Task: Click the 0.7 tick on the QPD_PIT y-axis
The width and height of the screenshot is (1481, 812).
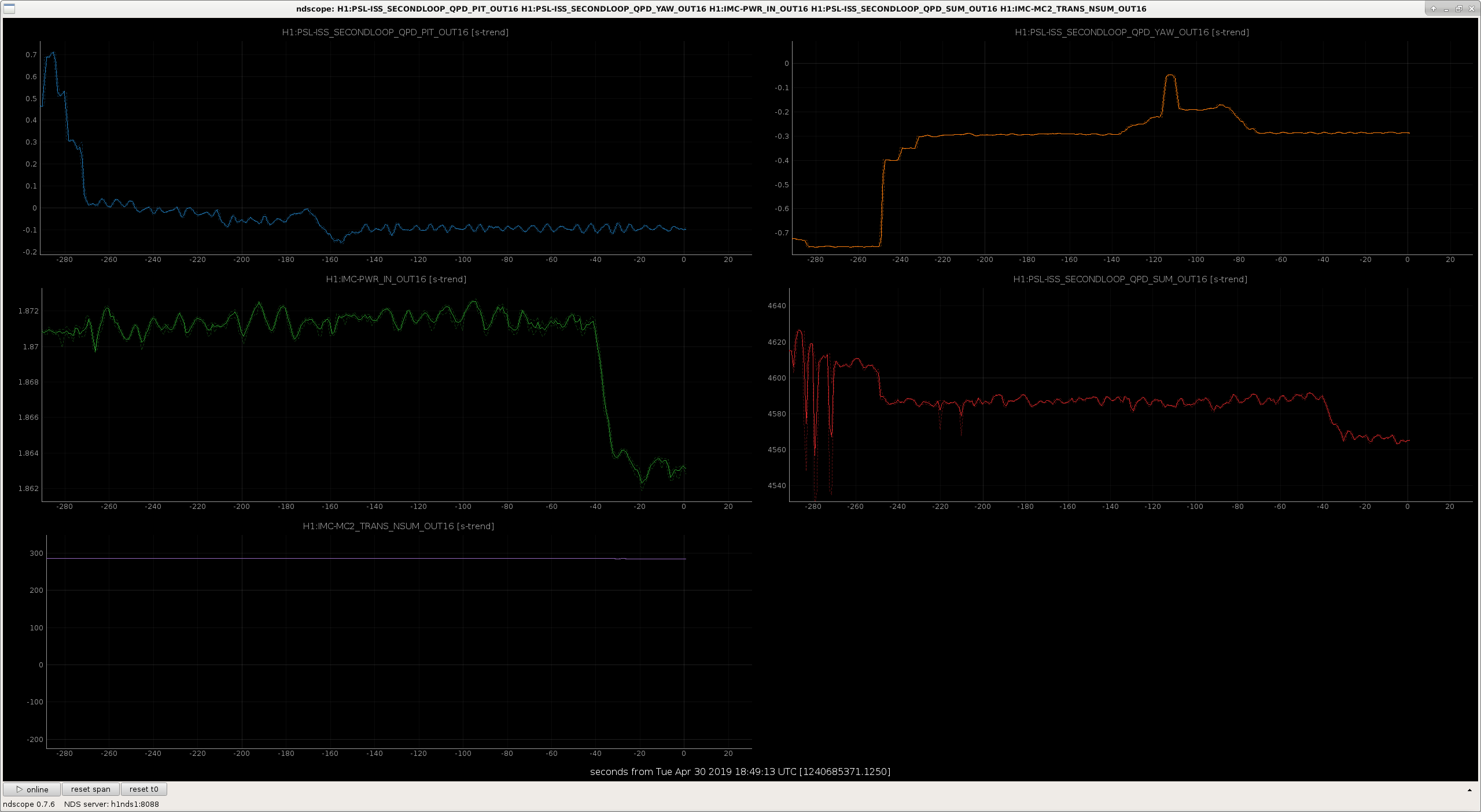Action: 31,55
